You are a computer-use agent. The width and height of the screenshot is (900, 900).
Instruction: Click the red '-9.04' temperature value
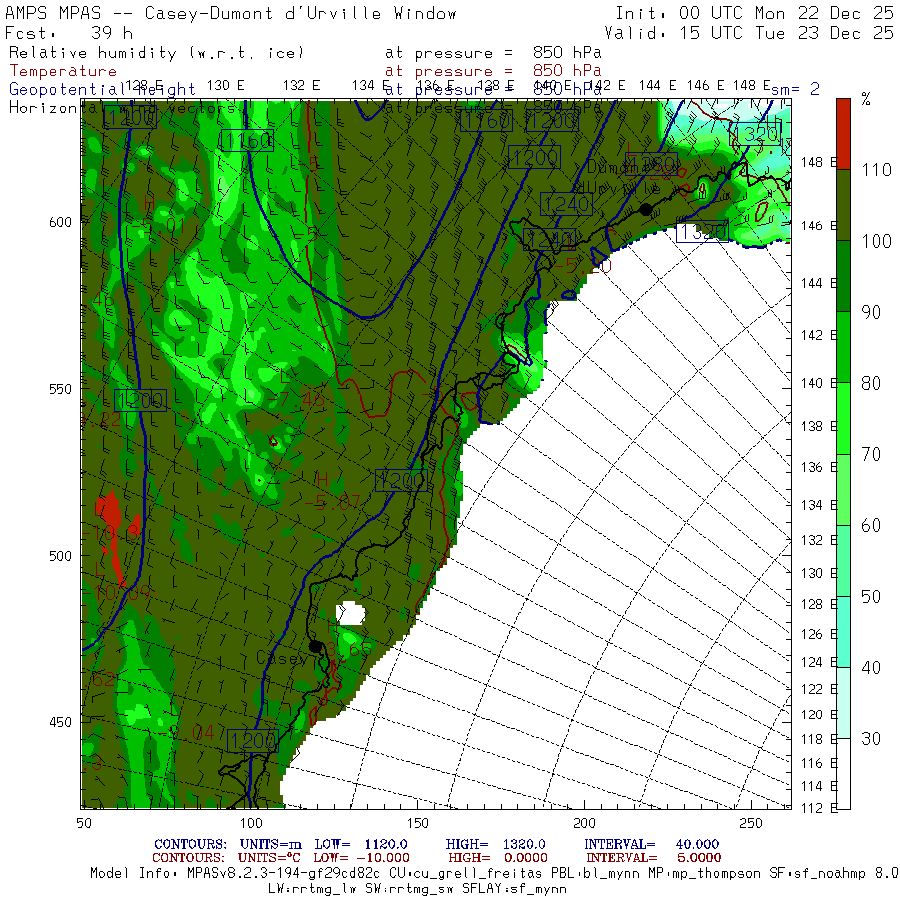point(187,732)
